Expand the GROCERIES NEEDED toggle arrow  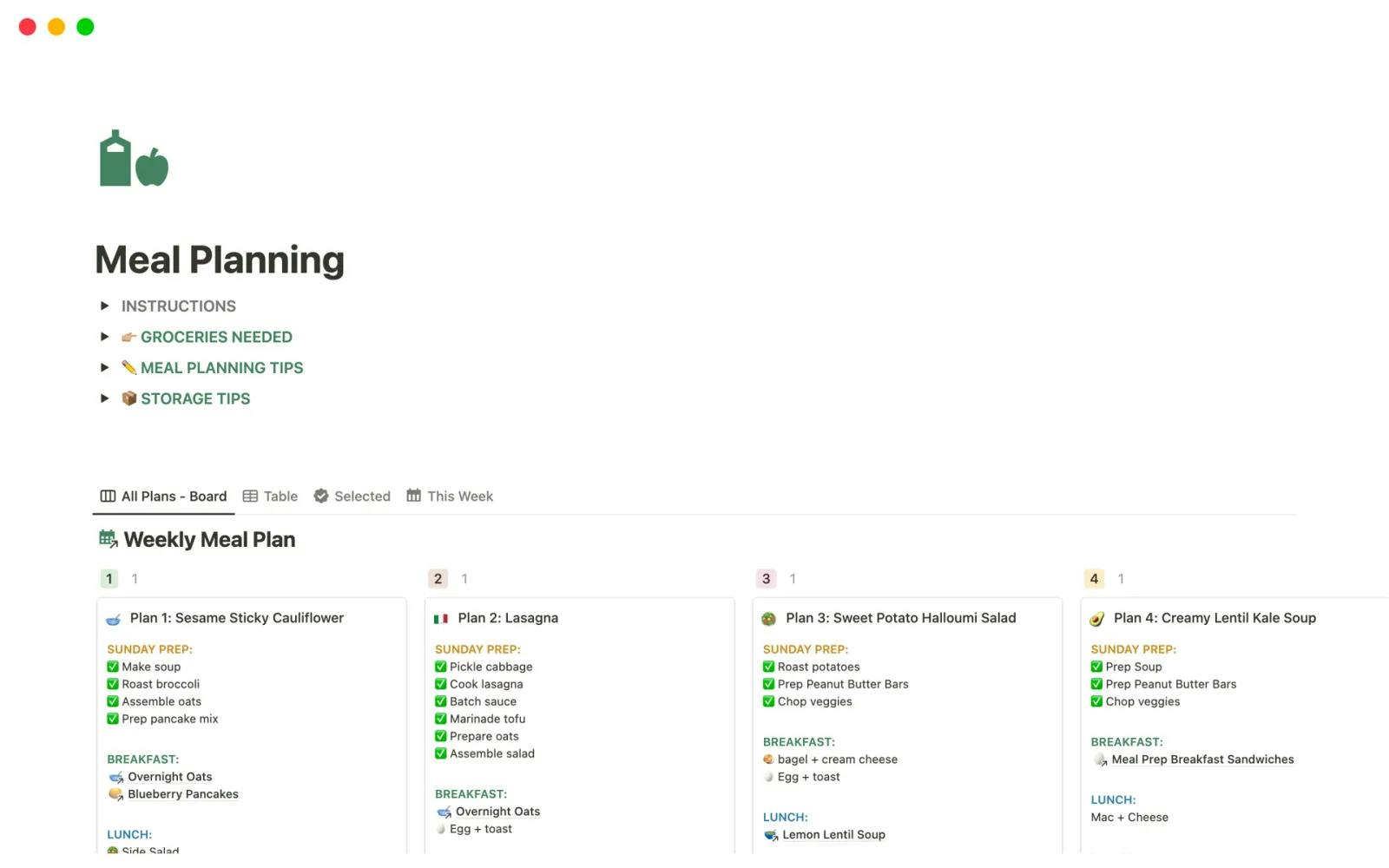click(x=105, y=337)
